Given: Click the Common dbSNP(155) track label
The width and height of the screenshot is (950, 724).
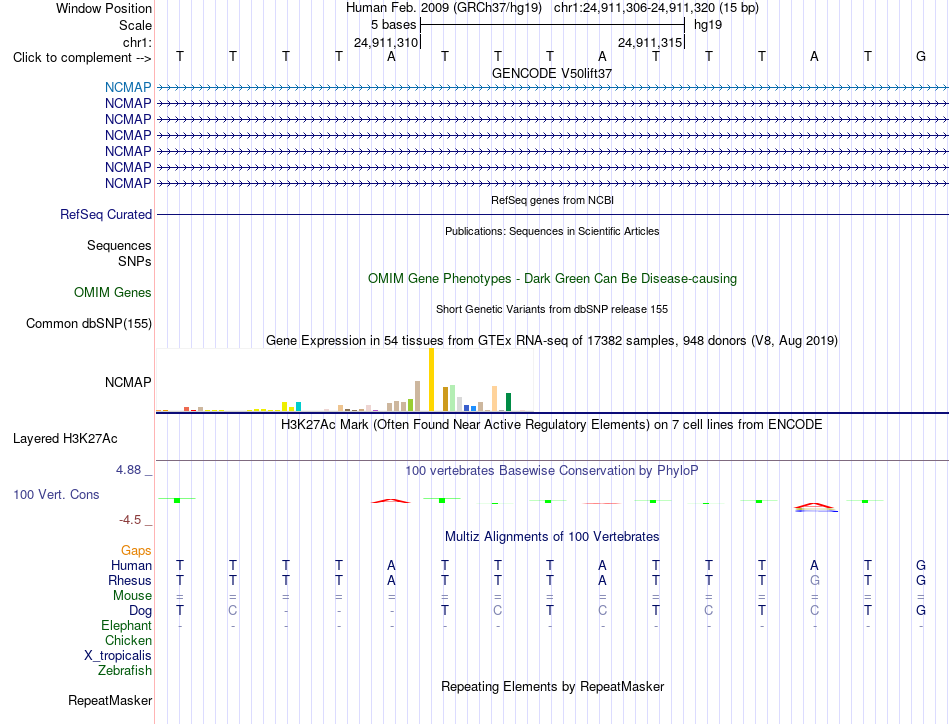Looking at the screenshot, I should coord(89,324).
